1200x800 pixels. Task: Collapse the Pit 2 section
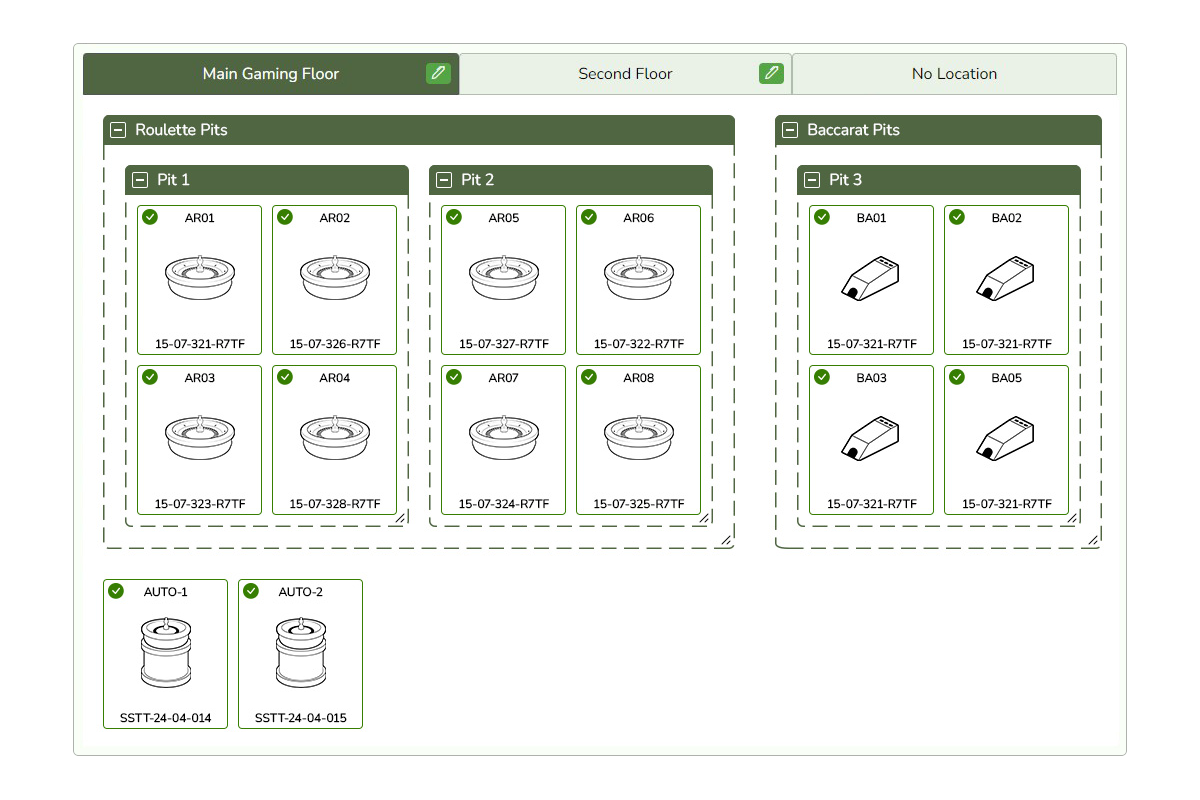click(444, 180)
